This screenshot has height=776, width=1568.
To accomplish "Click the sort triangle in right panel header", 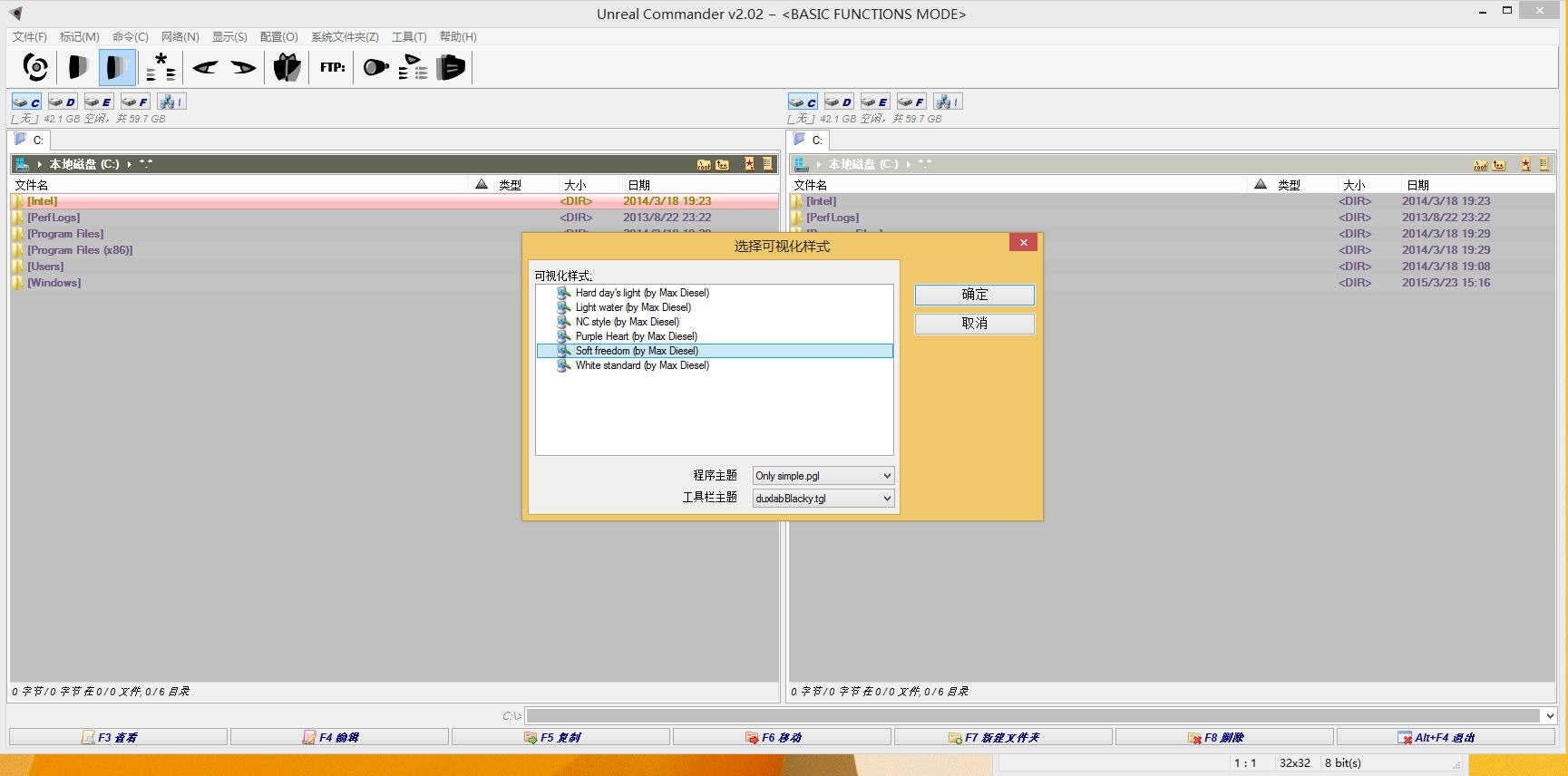I will click(x=1261, y=184).
